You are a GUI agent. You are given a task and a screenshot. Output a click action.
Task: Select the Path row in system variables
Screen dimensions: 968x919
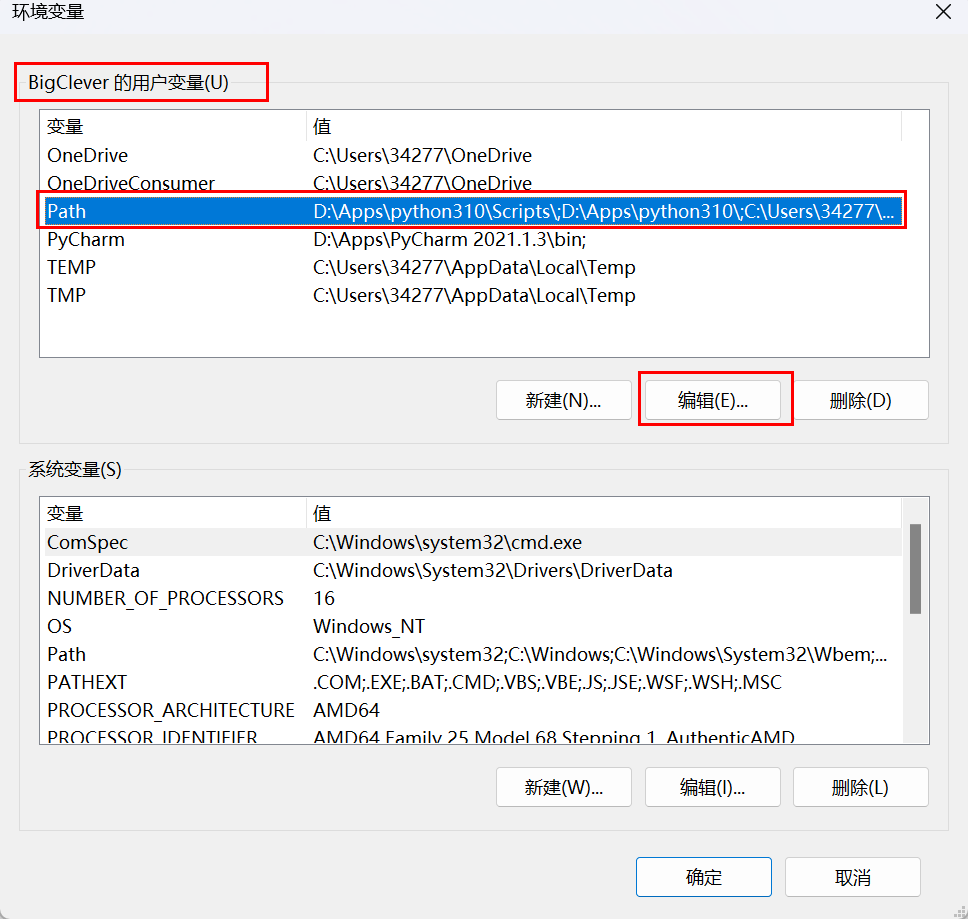point(473,654)
